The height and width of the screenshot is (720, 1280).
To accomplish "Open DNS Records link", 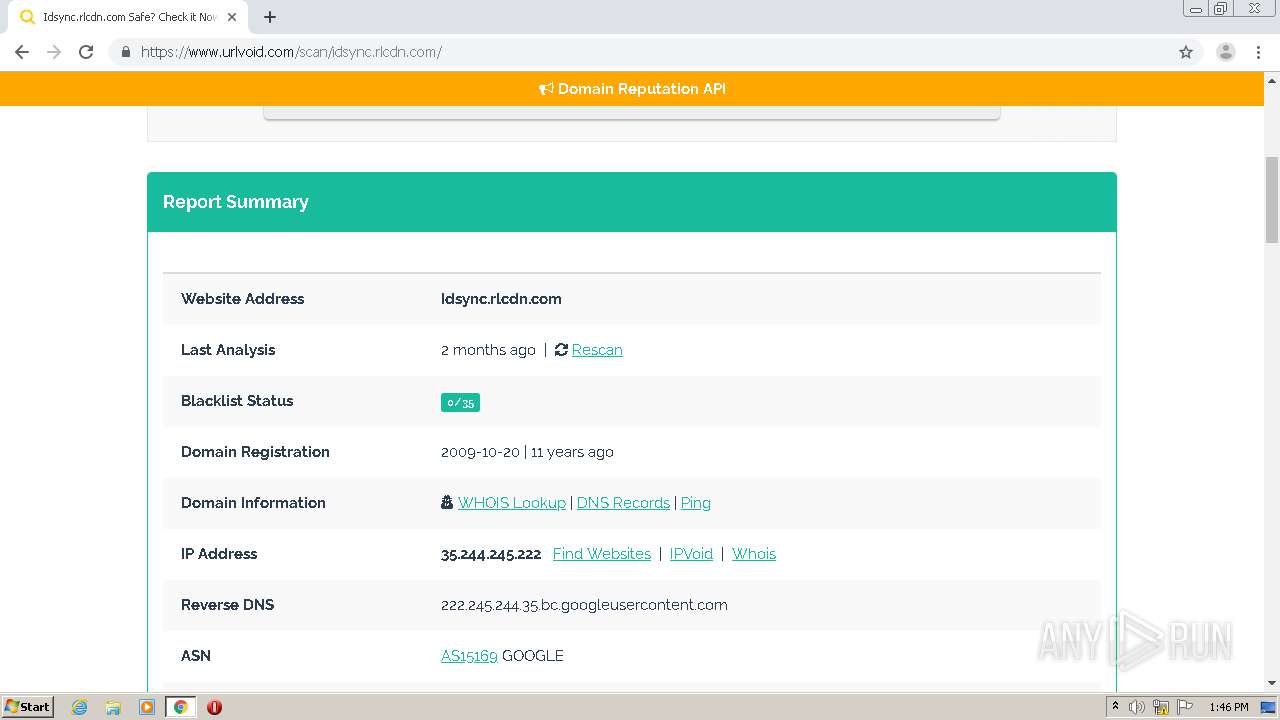I will (x=623, y=503).
